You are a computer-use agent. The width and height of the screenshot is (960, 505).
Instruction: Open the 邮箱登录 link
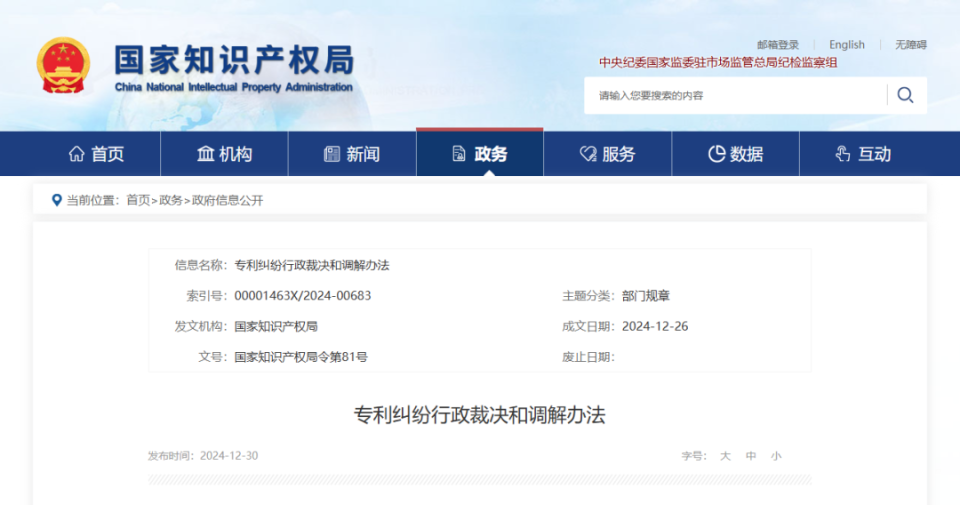click(778, 45)
